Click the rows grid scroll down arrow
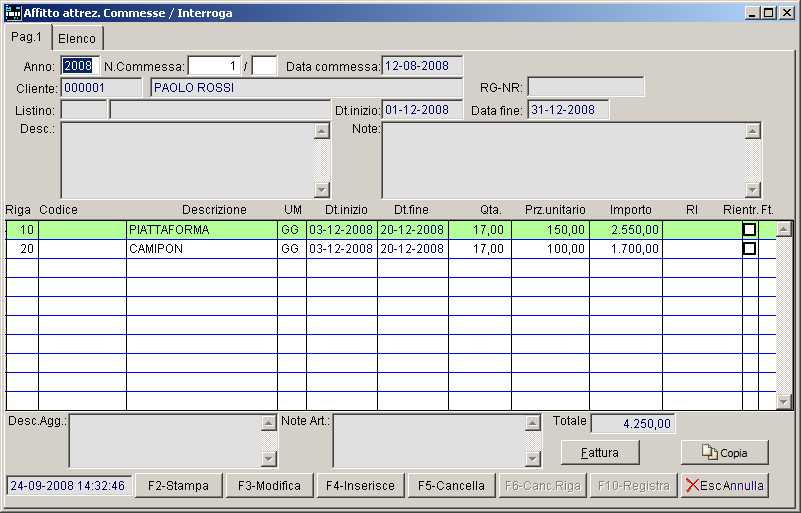 pyautogui.click(x=784, y=402)
